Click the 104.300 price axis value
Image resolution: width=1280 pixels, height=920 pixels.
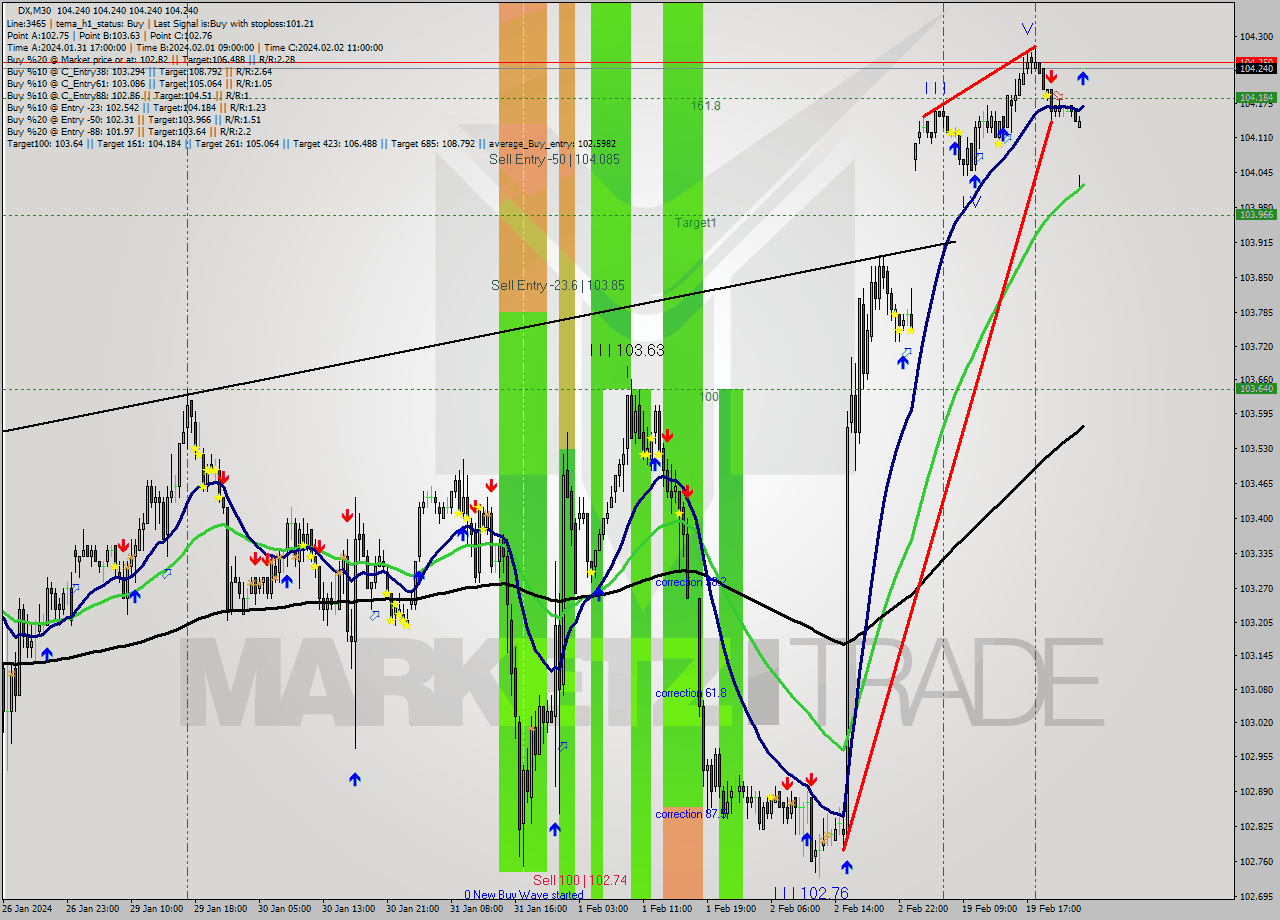1256,36
